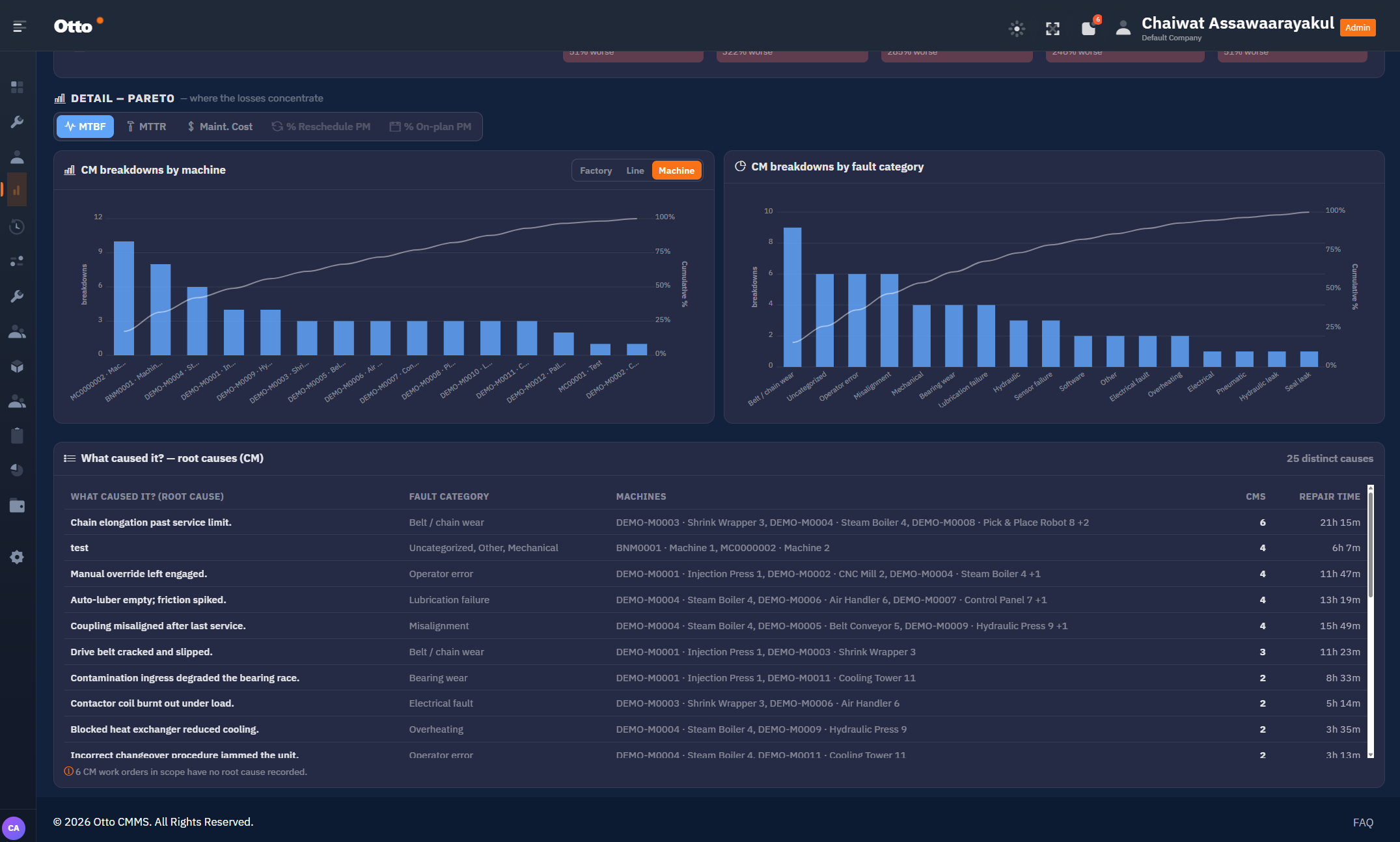Open the dashboard grid icon in the sidebar

[x=18, y=87]
